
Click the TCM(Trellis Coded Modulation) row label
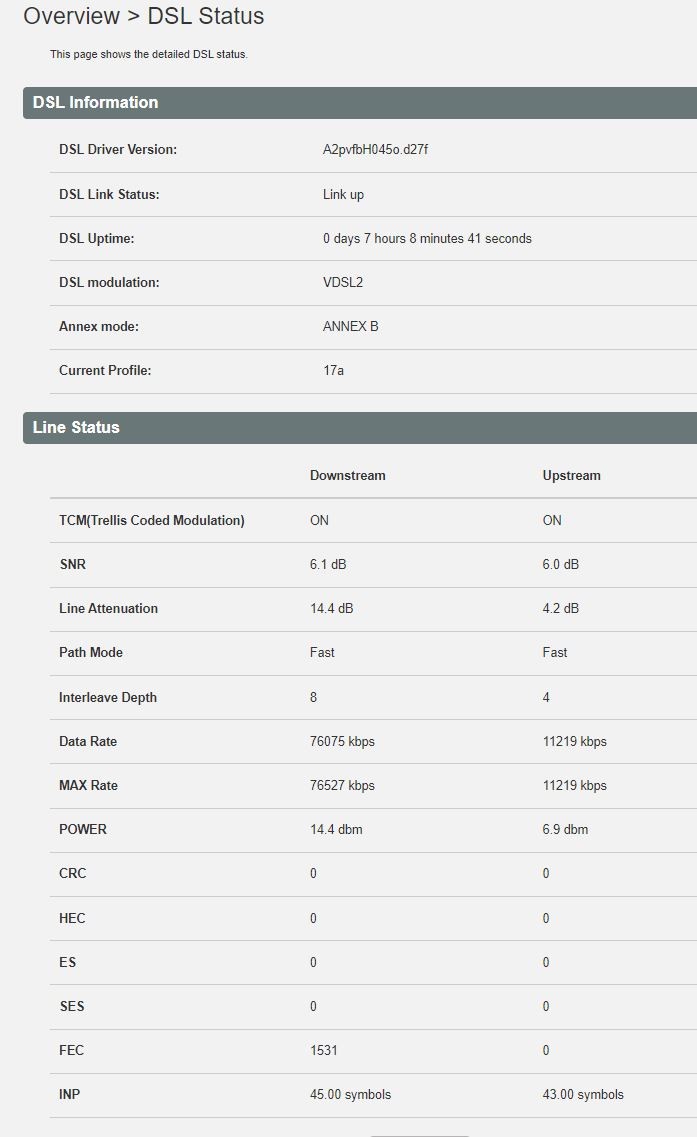tap(152, 520)
